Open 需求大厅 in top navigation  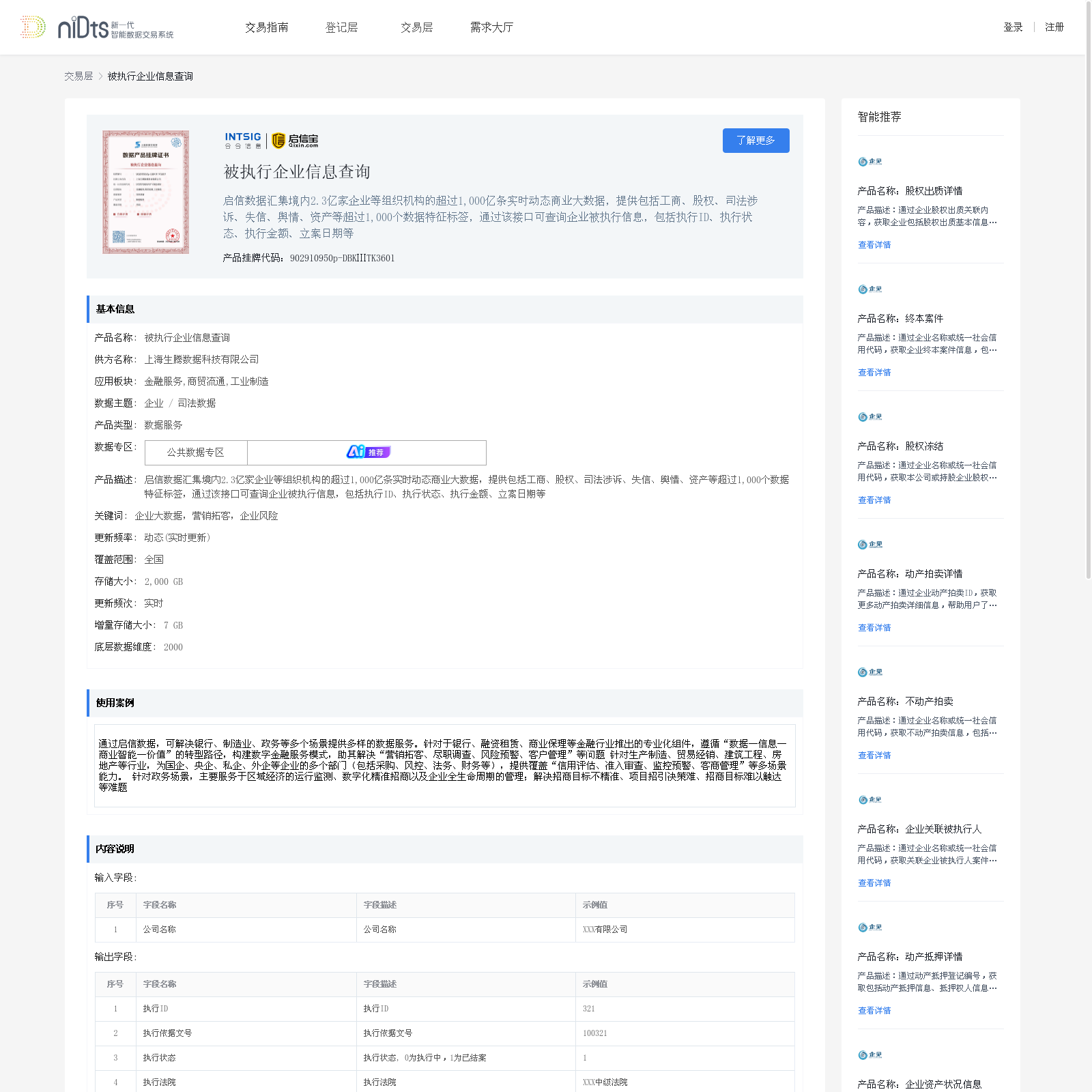(x=491, y=27)
